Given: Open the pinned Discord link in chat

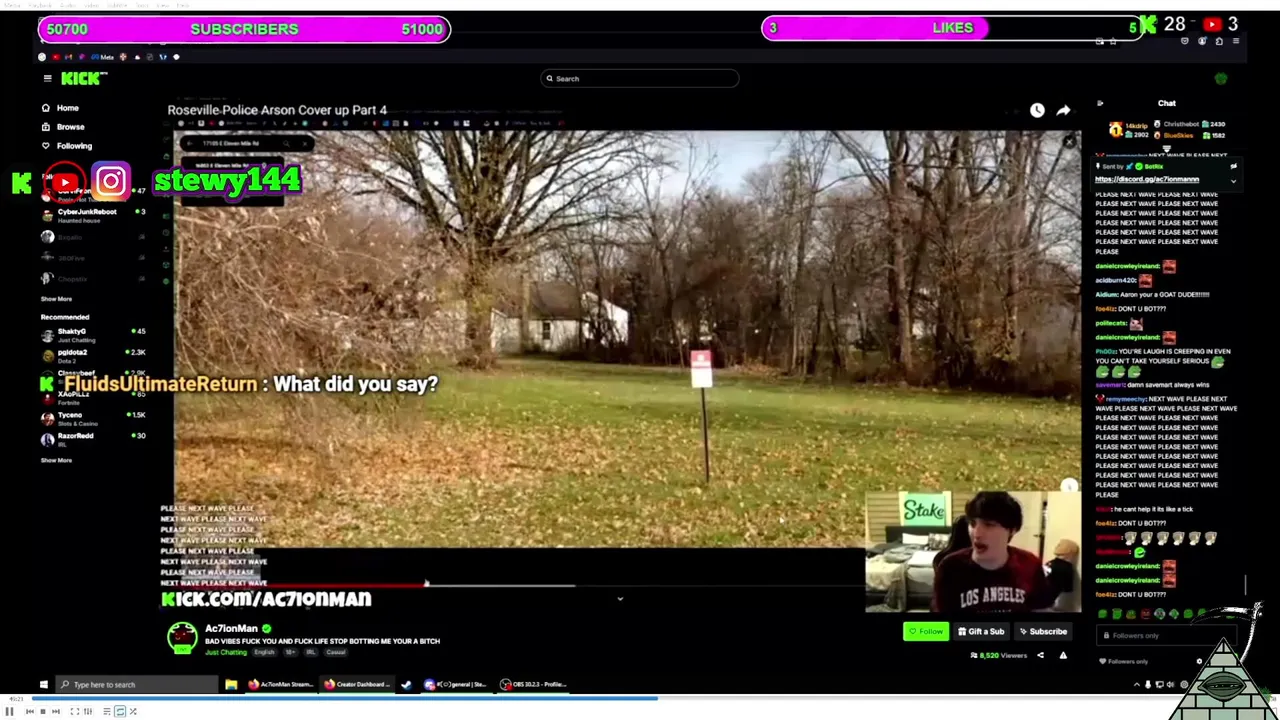Looking at the screenshot, I should pyautogui.click(x=1147, y=179).
